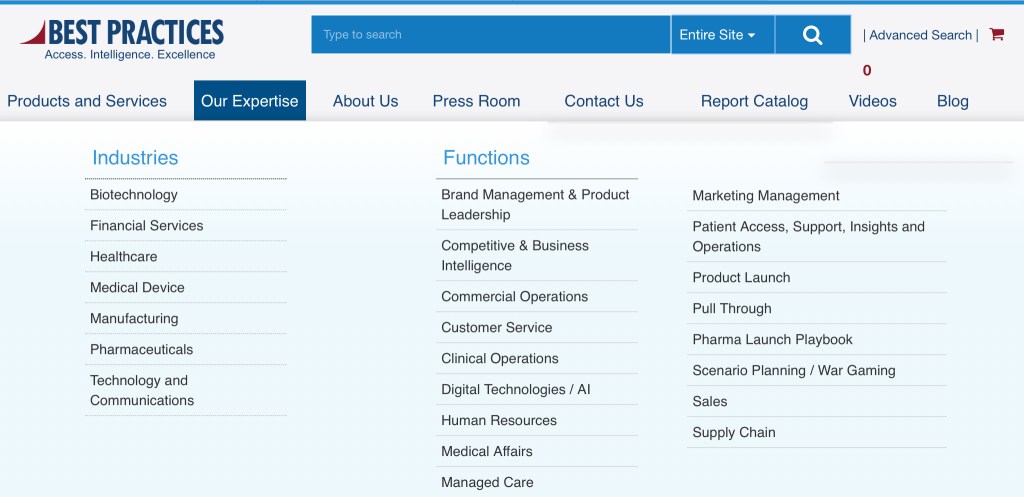The width and height of the screenshot is (1024, 497).
Task: Go to Supply Chain function page
Action: click(733, 433)
